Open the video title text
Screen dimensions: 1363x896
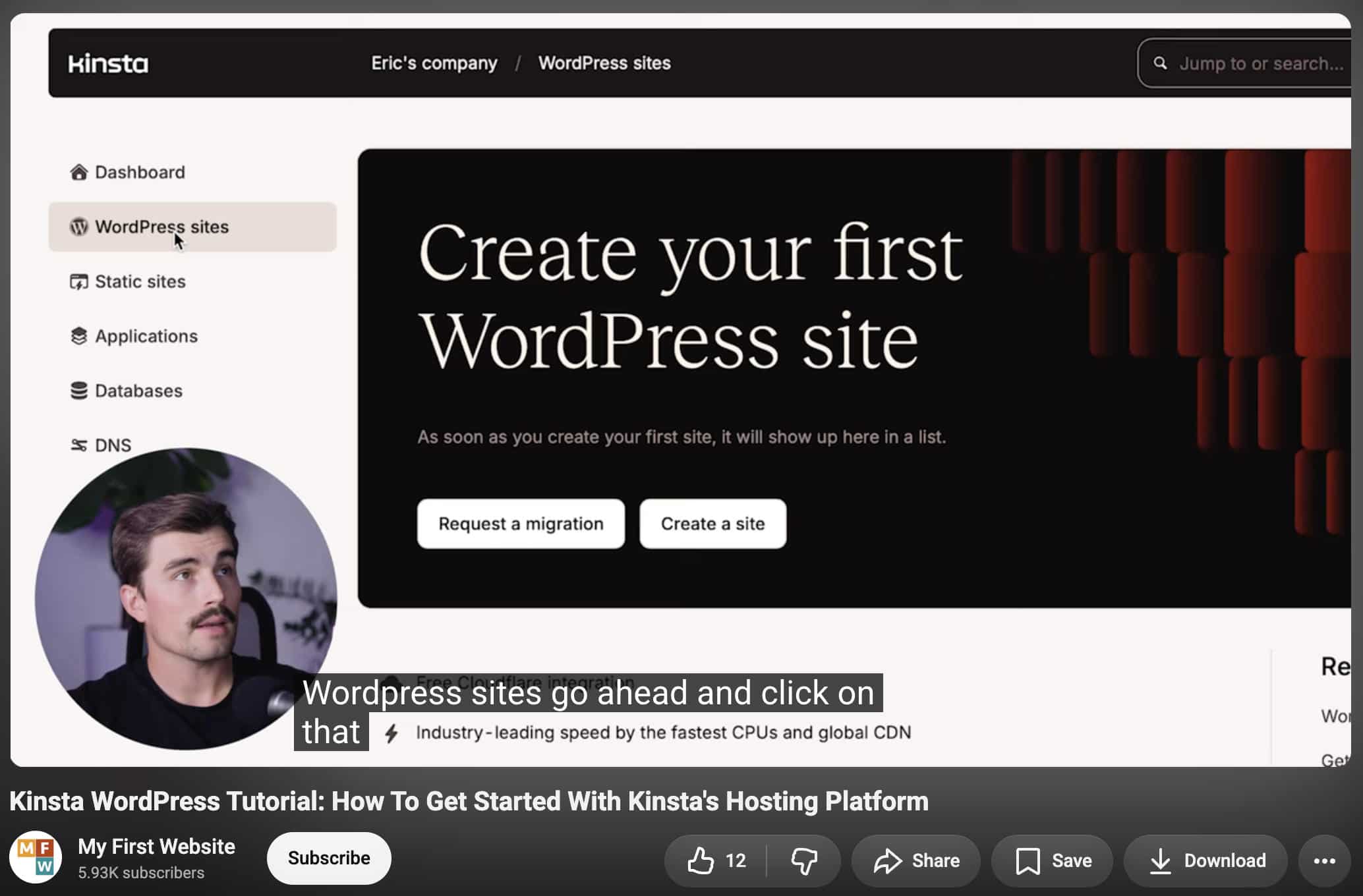coord(469,801)
